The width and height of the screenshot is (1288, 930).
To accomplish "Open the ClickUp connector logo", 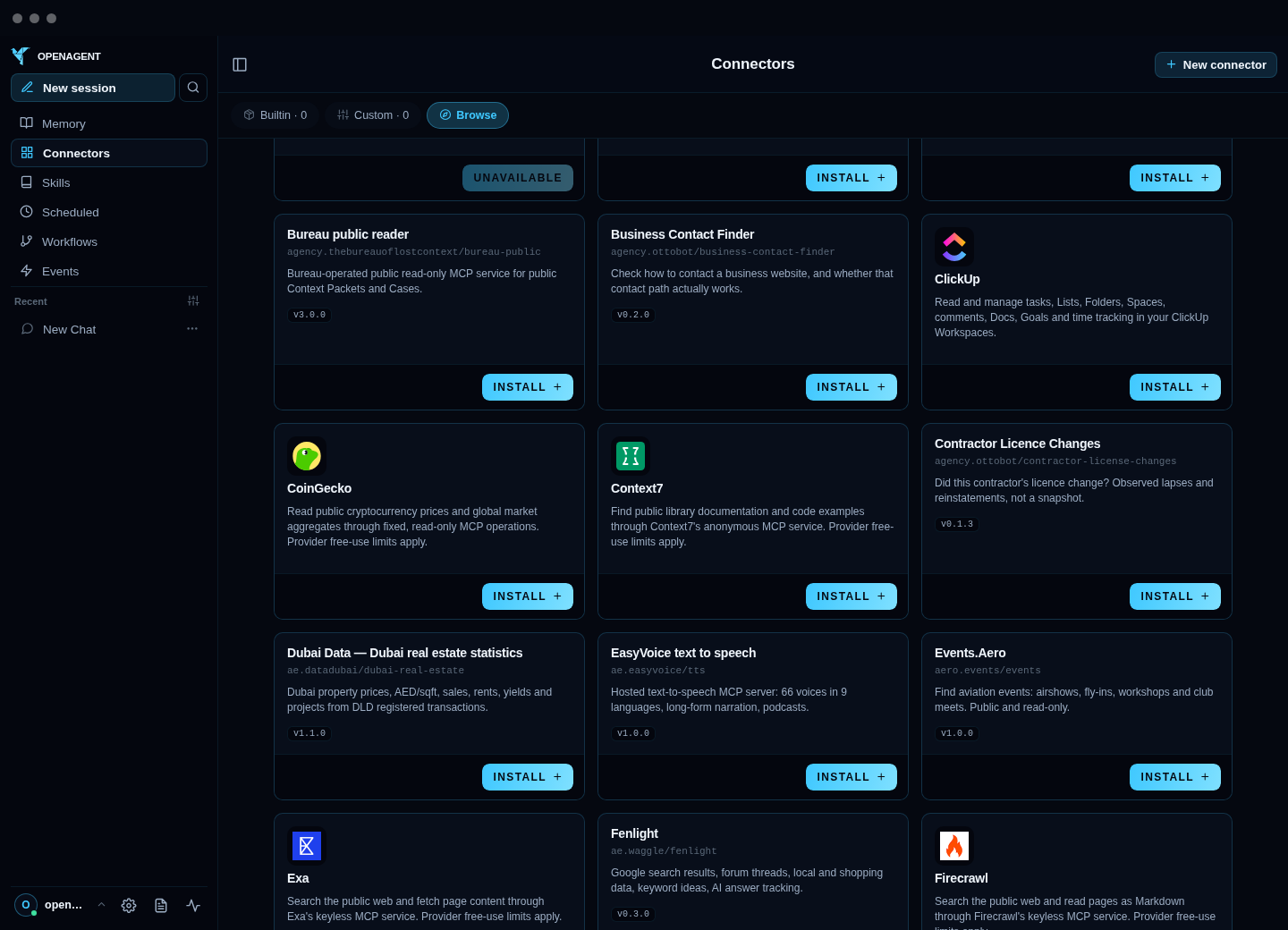I will (x=954, y=247).
